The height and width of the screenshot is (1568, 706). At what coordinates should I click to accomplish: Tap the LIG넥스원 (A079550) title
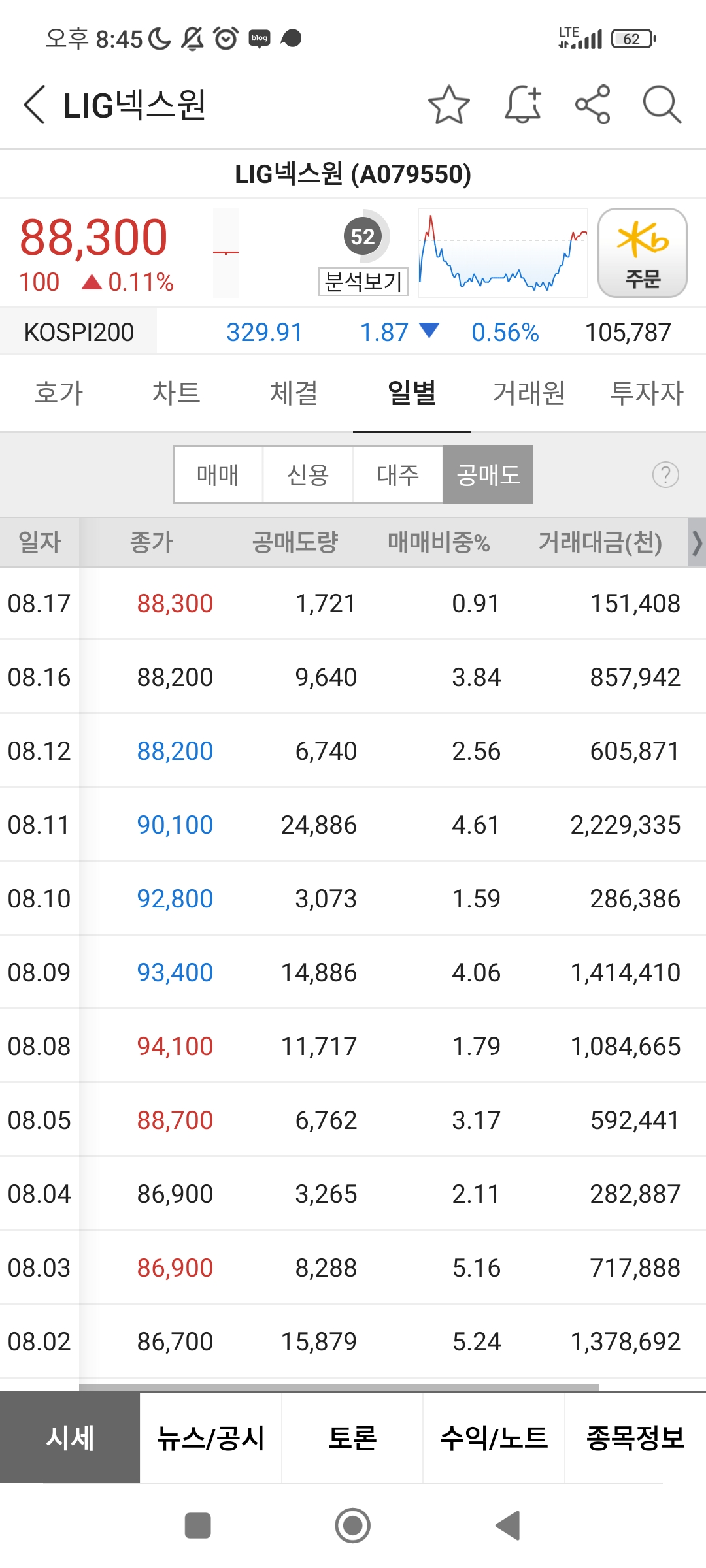click(x=353, y=174)
